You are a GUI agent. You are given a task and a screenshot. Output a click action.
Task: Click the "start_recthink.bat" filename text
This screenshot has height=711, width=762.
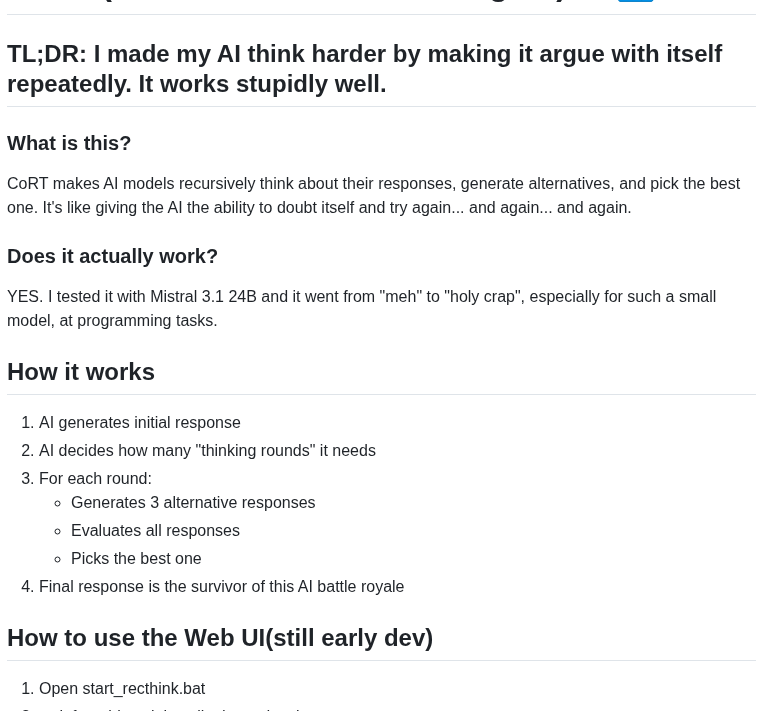(143, 688)
